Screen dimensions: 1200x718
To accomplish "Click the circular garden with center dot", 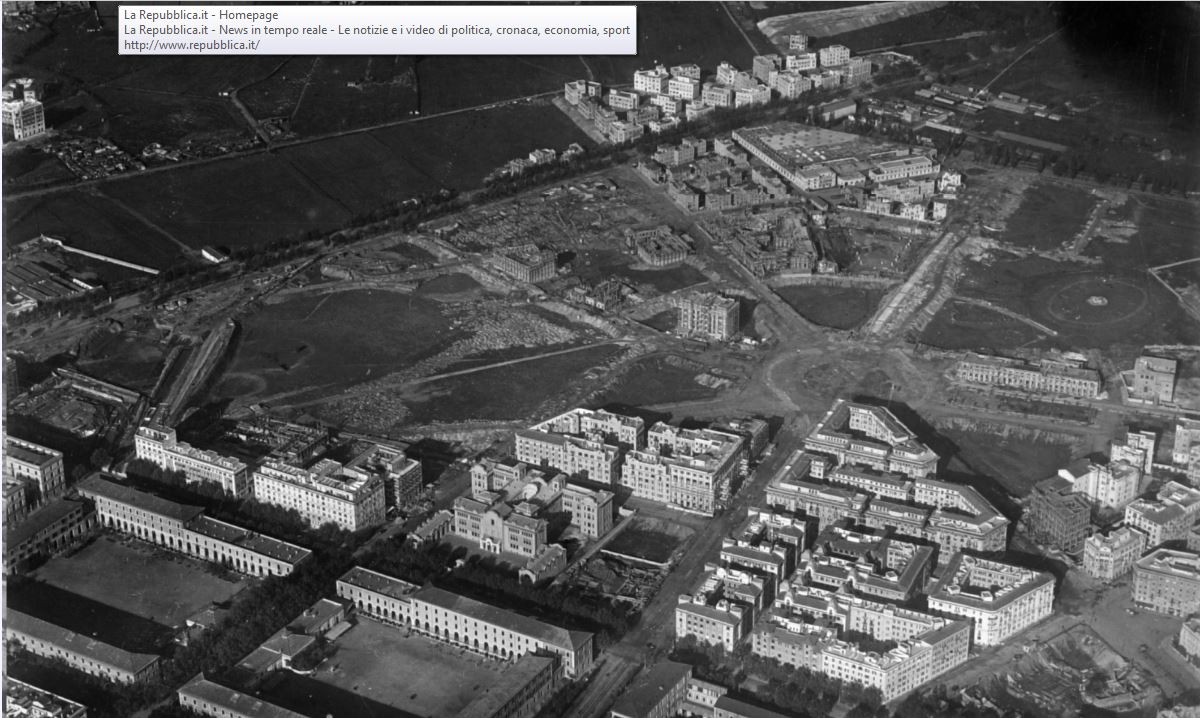I will tap(1097, 300).
